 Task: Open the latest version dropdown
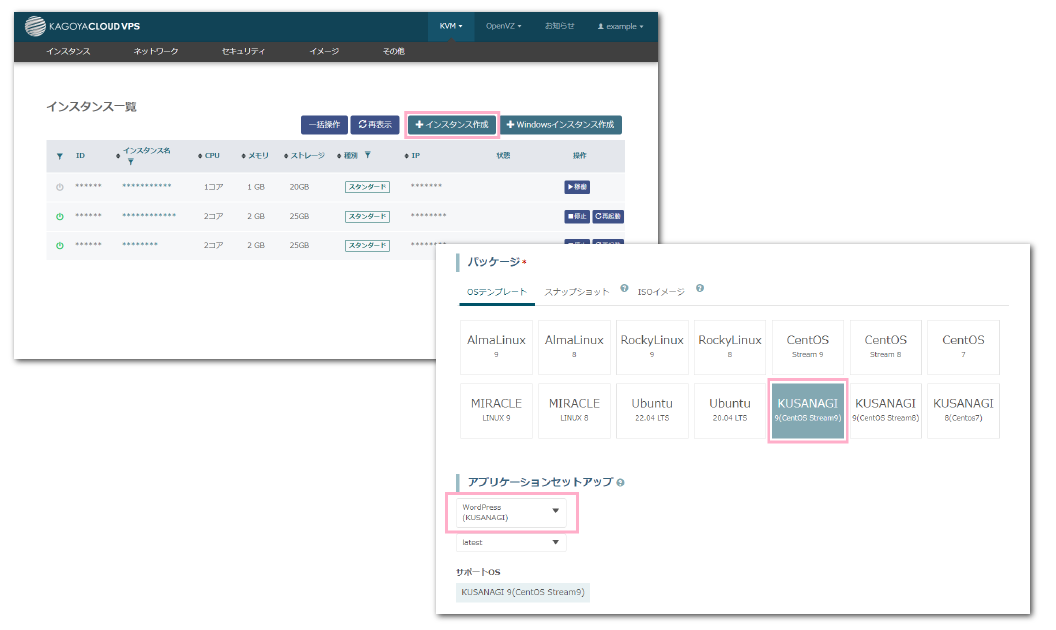point(511,542)
